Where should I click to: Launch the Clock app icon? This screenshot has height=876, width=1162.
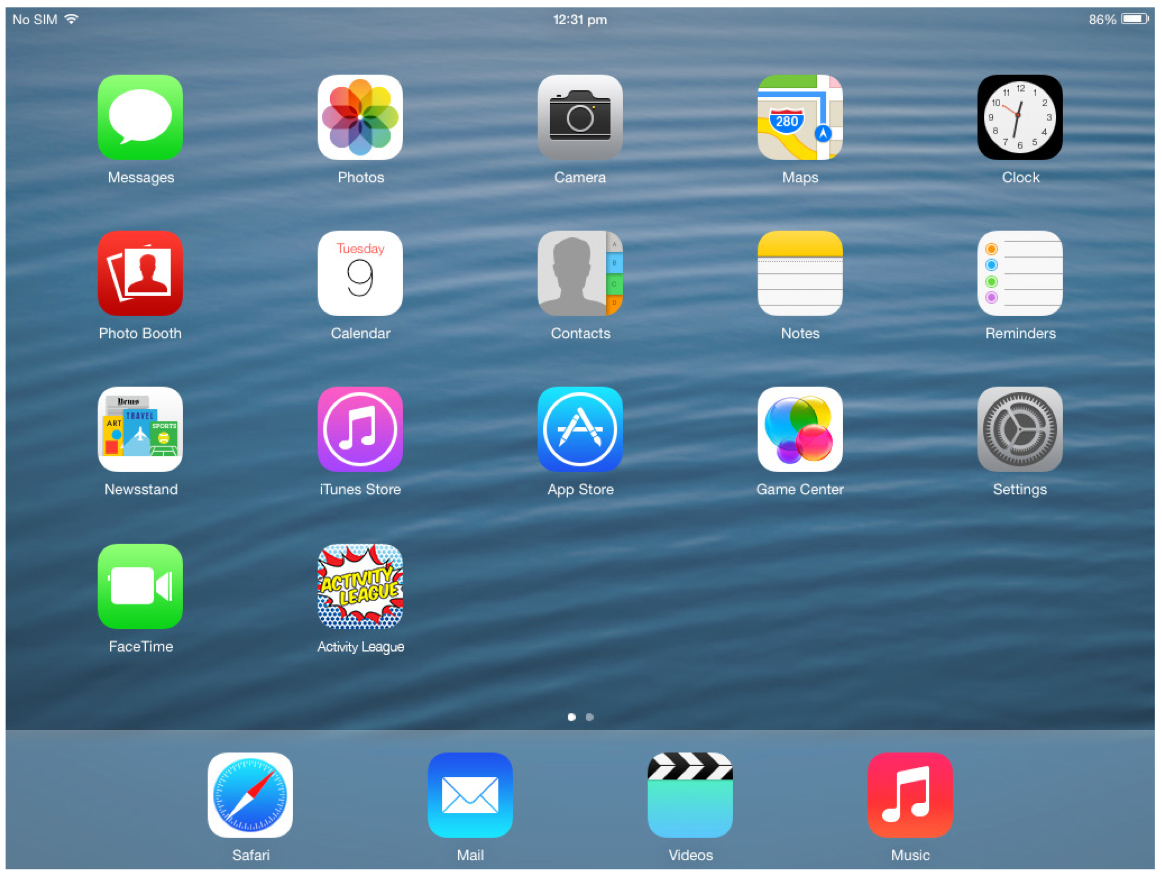1020,117
